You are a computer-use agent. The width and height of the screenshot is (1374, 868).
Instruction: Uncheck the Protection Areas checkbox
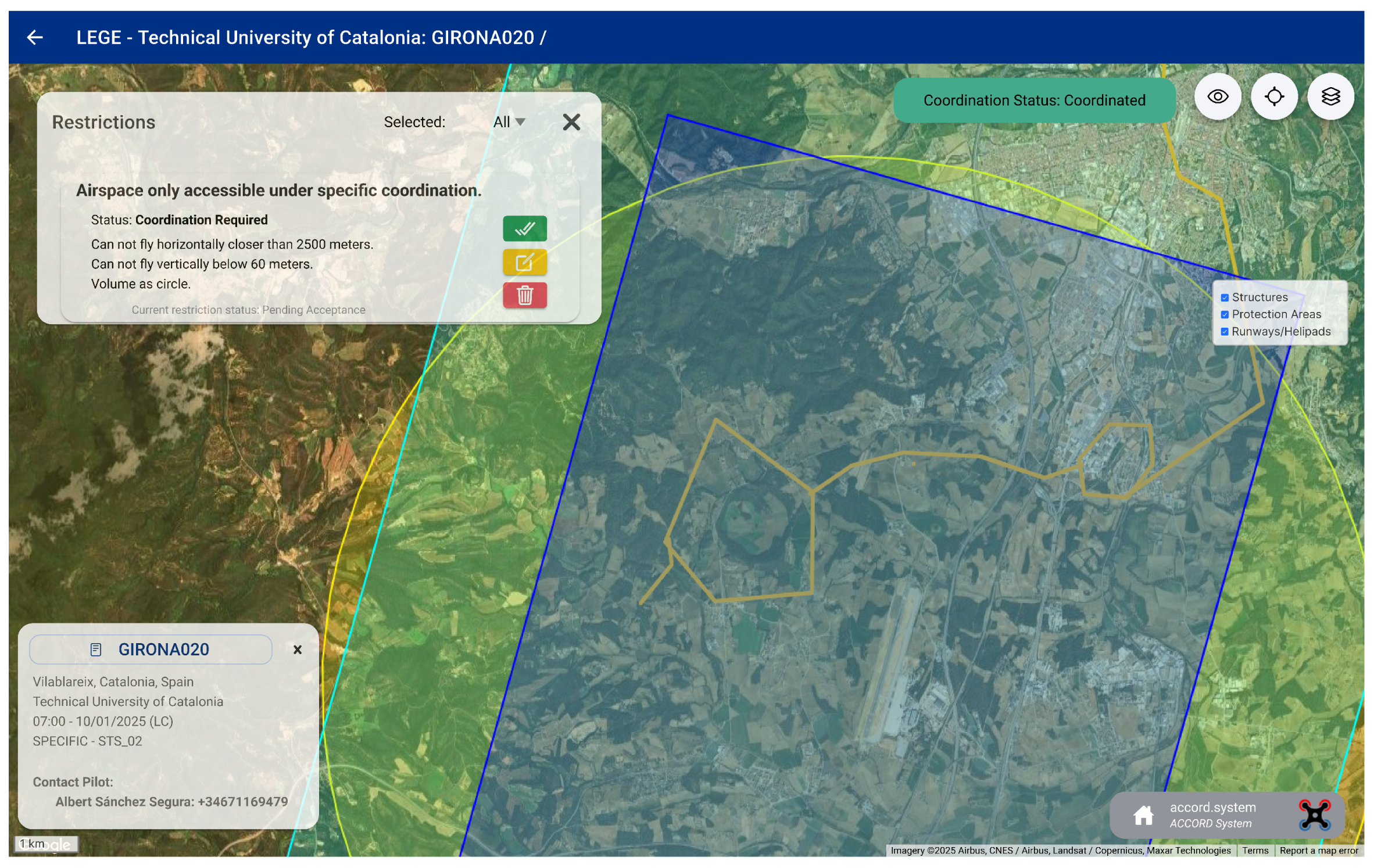click(1225, 314)
